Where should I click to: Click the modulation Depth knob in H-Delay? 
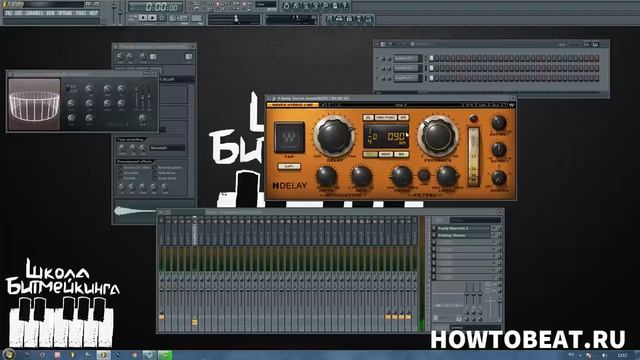coord(326,177)
